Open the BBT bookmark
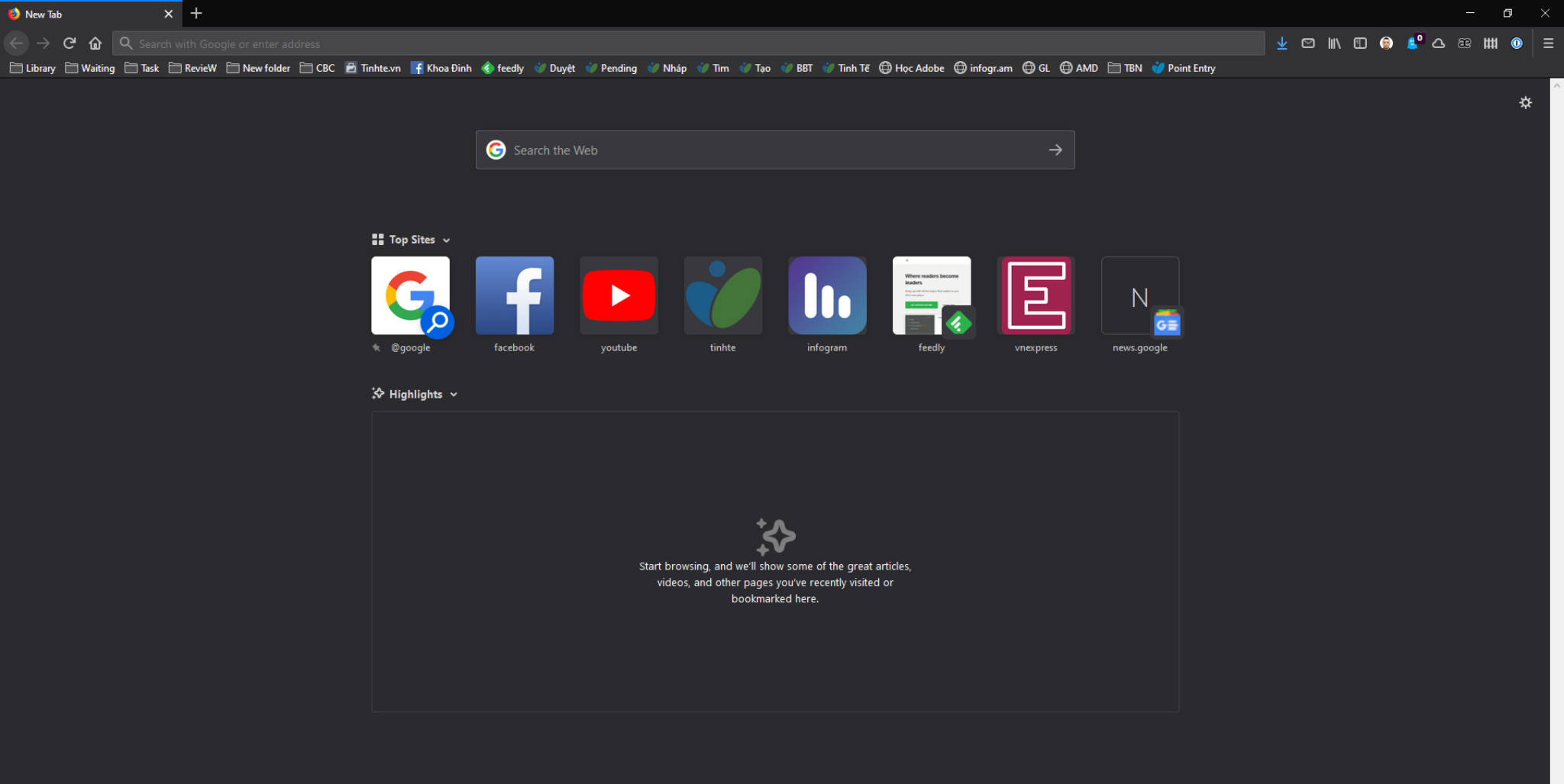This screenshot has height=784, width=1564. tap(797, 68)
